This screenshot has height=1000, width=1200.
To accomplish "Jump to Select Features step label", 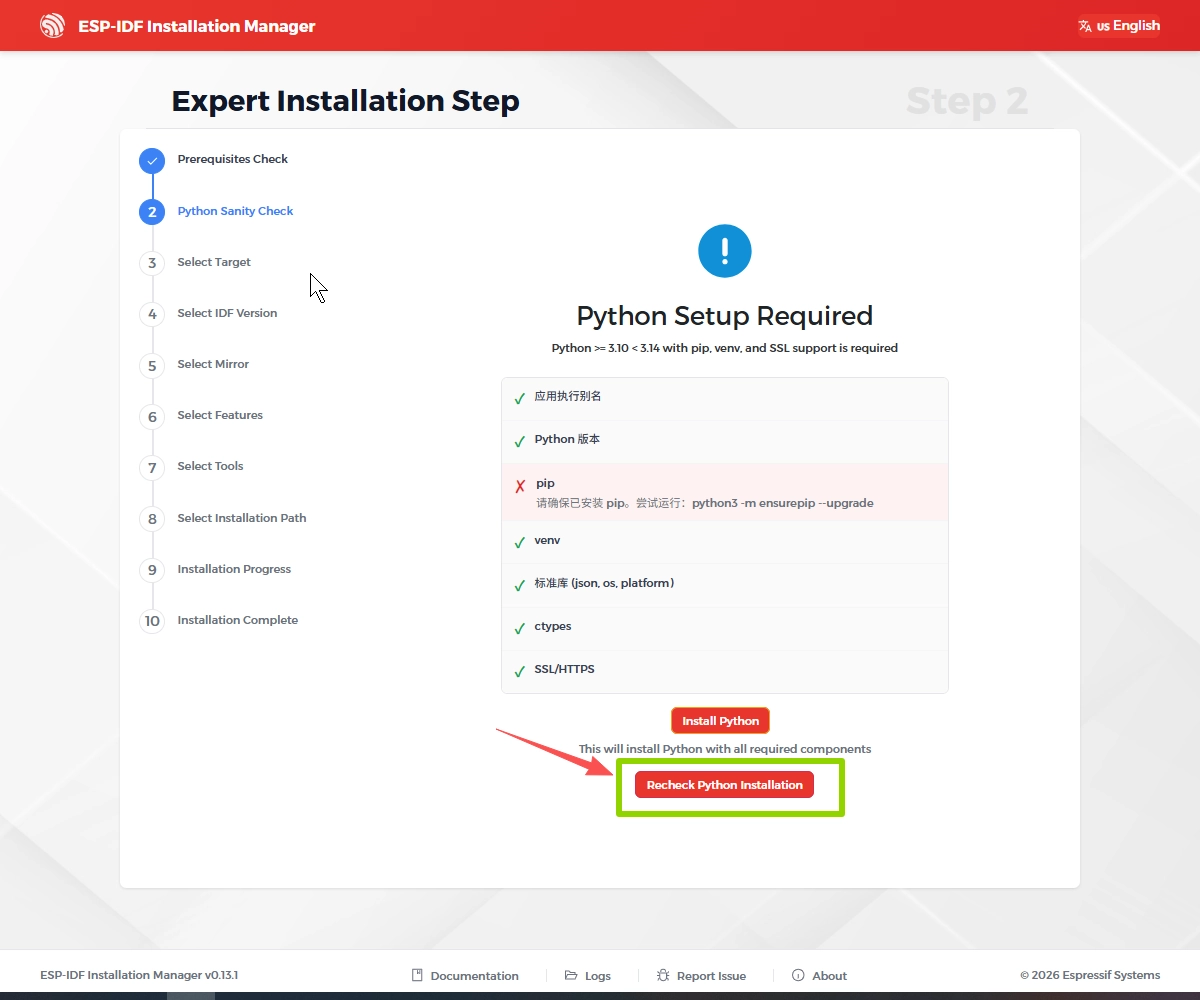I will (x=220, y=415).
